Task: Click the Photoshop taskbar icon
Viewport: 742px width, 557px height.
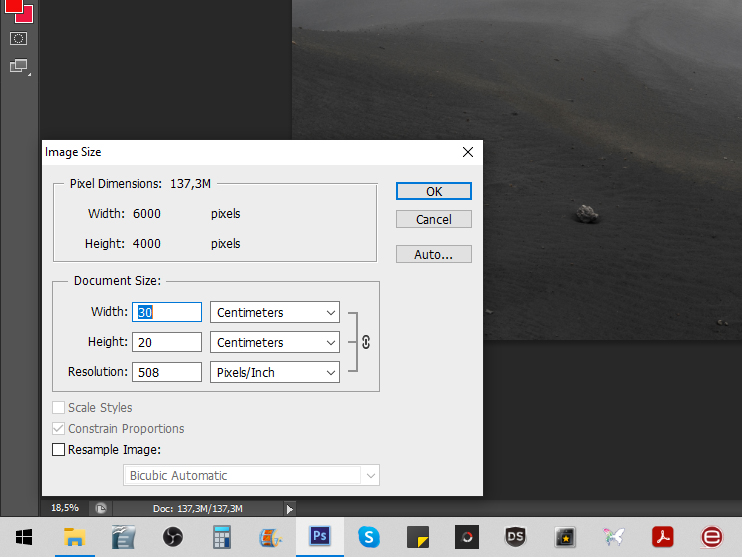Action: coord(320,537)
